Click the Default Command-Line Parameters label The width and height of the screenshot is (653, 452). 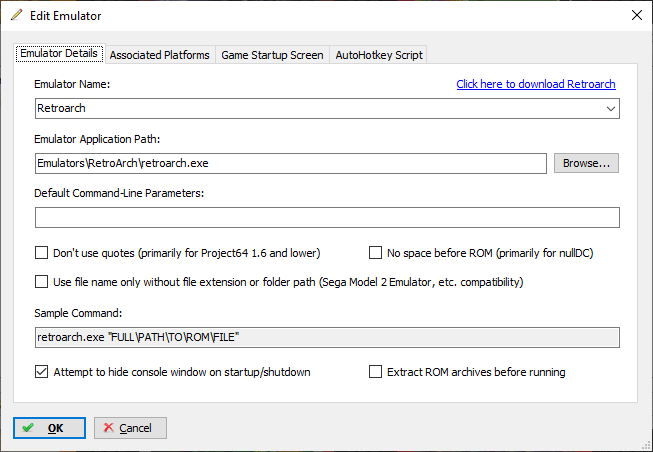(x=119, y=193)
